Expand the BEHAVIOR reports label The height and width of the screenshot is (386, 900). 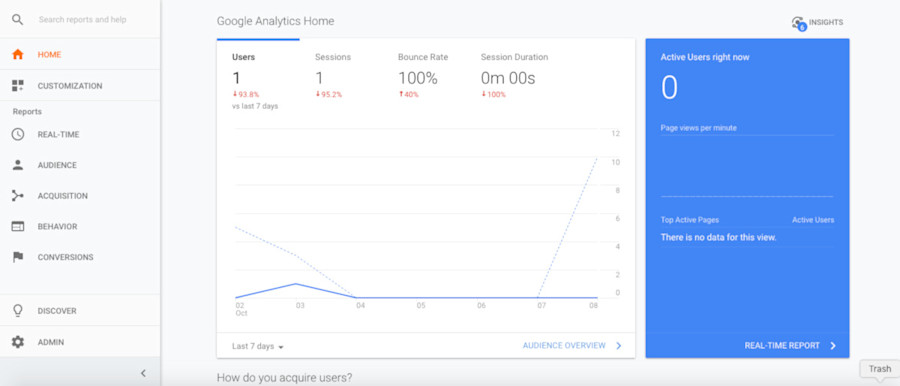pyautogui.click(x=57, y=226)
